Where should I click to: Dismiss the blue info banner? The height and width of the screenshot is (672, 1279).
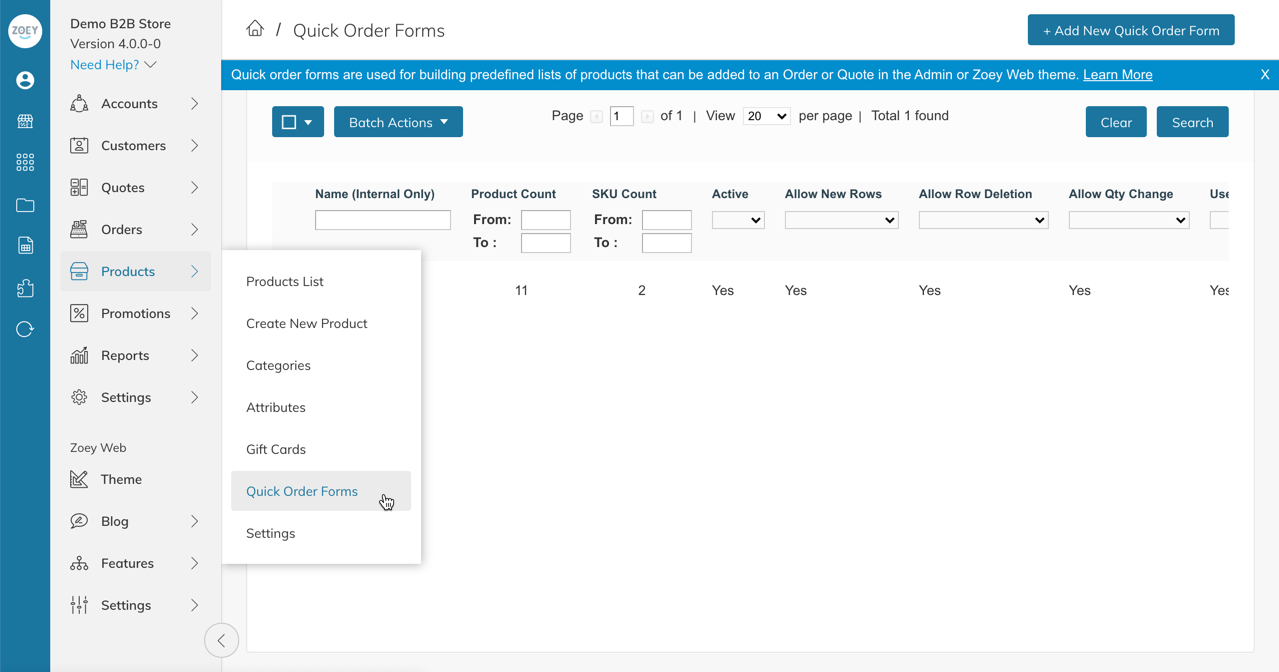click(1265, 75)
